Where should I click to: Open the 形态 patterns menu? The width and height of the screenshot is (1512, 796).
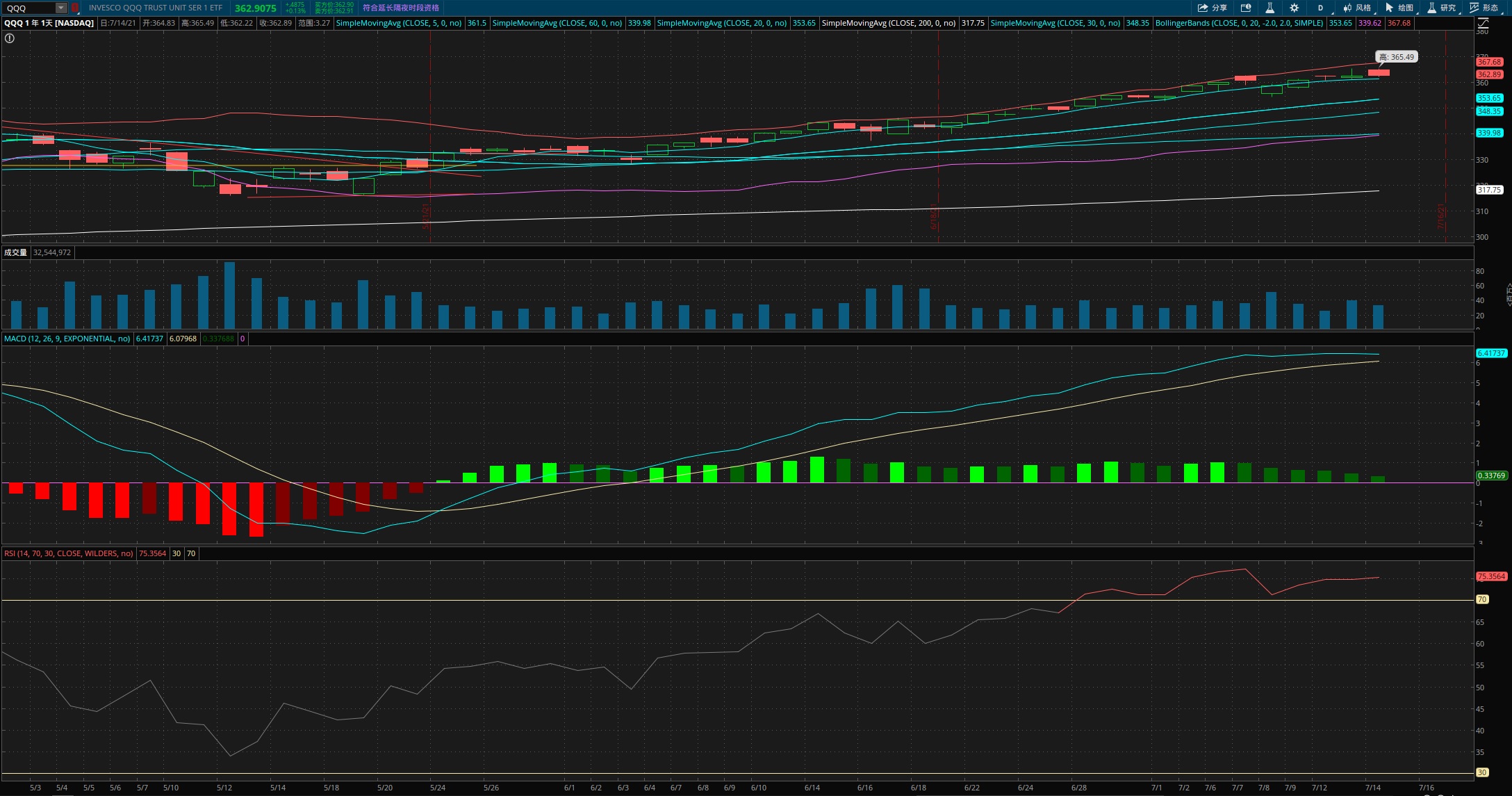click(1484, 8)
